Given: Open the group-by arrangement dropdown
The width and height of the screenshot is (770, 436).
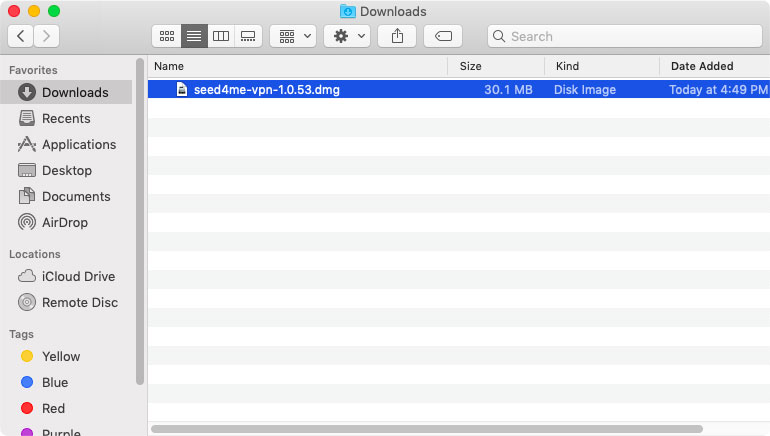Looking at the screenshot, I should click(293, 36).
